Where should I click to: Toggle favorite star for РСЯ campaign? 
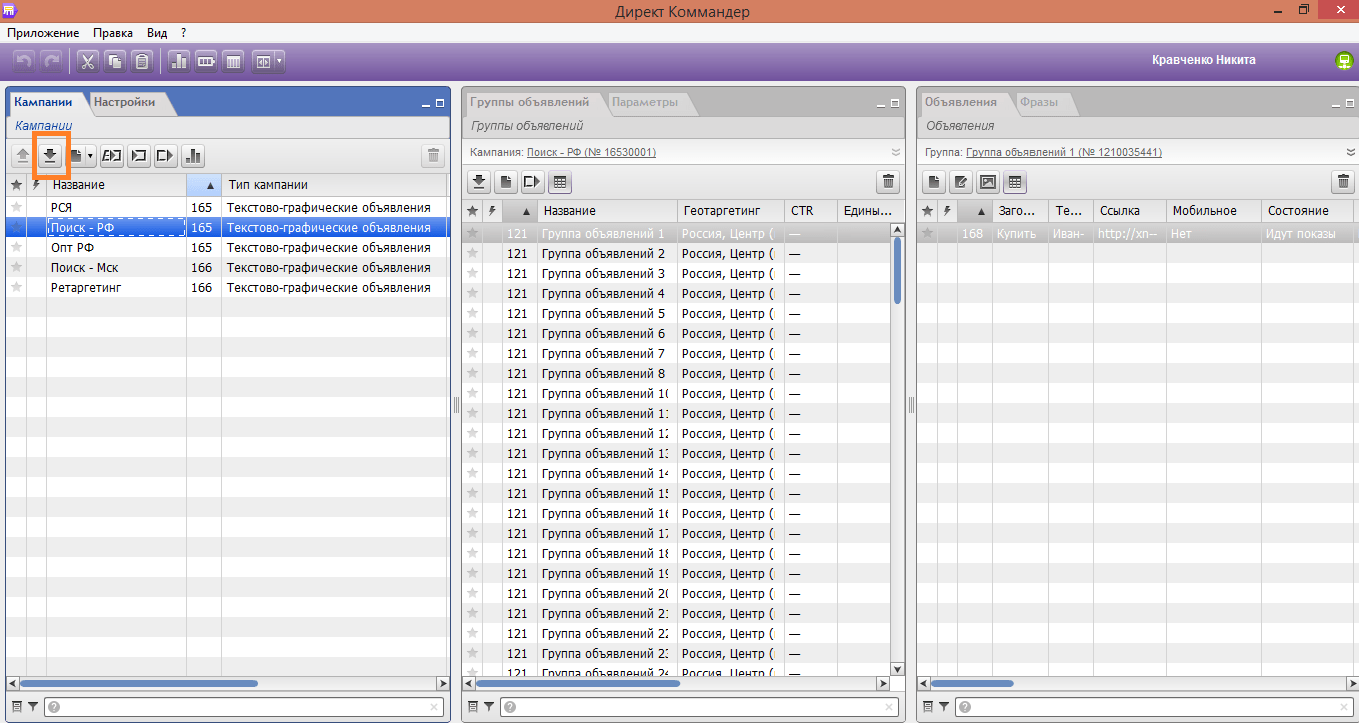click(16, 207)
